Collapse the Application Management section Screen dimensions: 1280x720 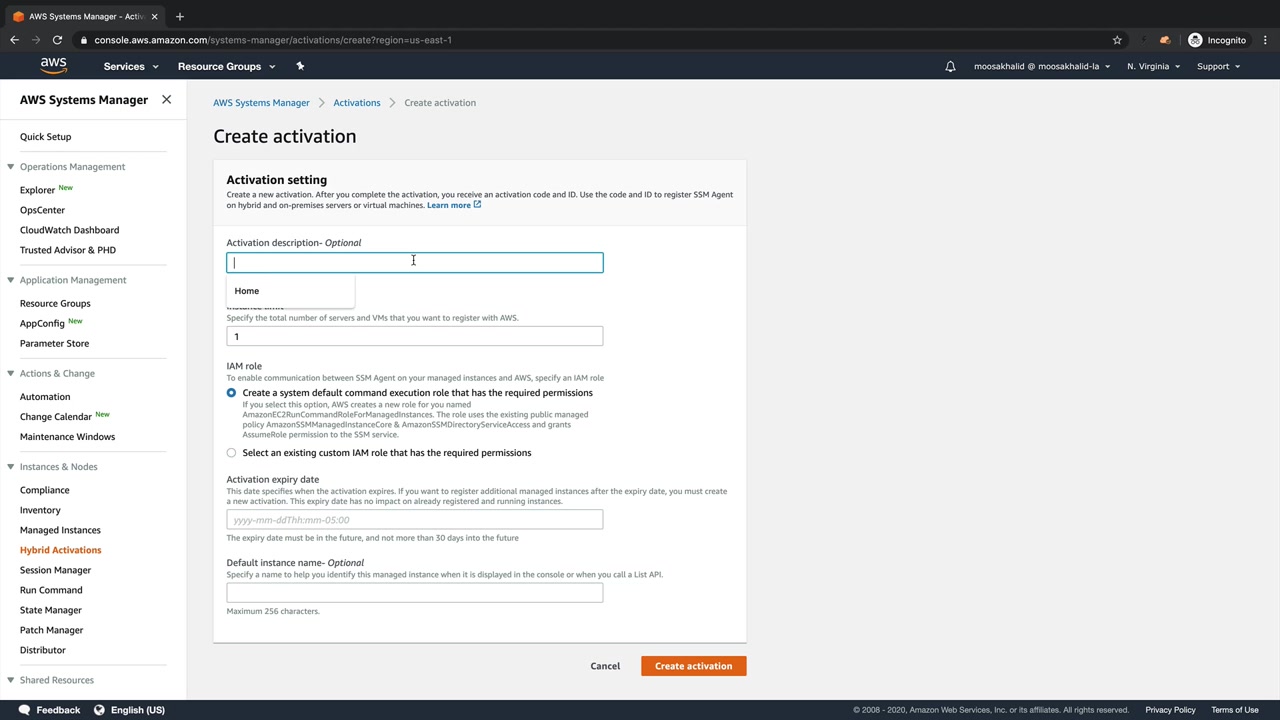pos(10,280)
